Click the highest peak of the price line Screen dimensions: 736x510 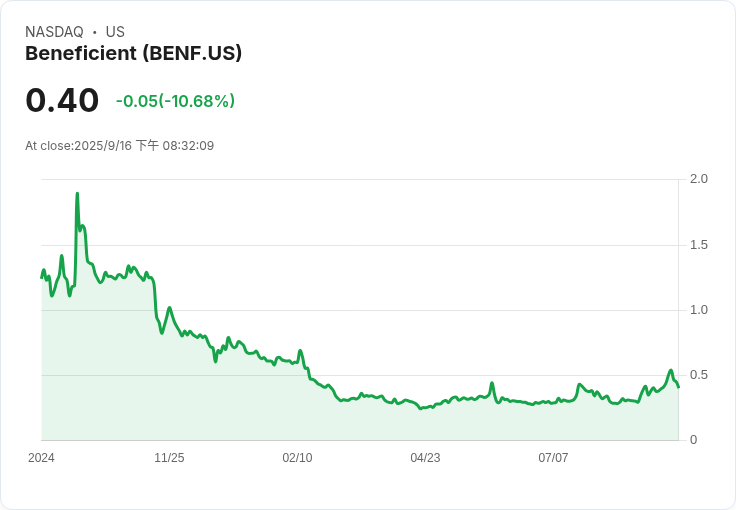pyautogui.click(x=77, y=194)
